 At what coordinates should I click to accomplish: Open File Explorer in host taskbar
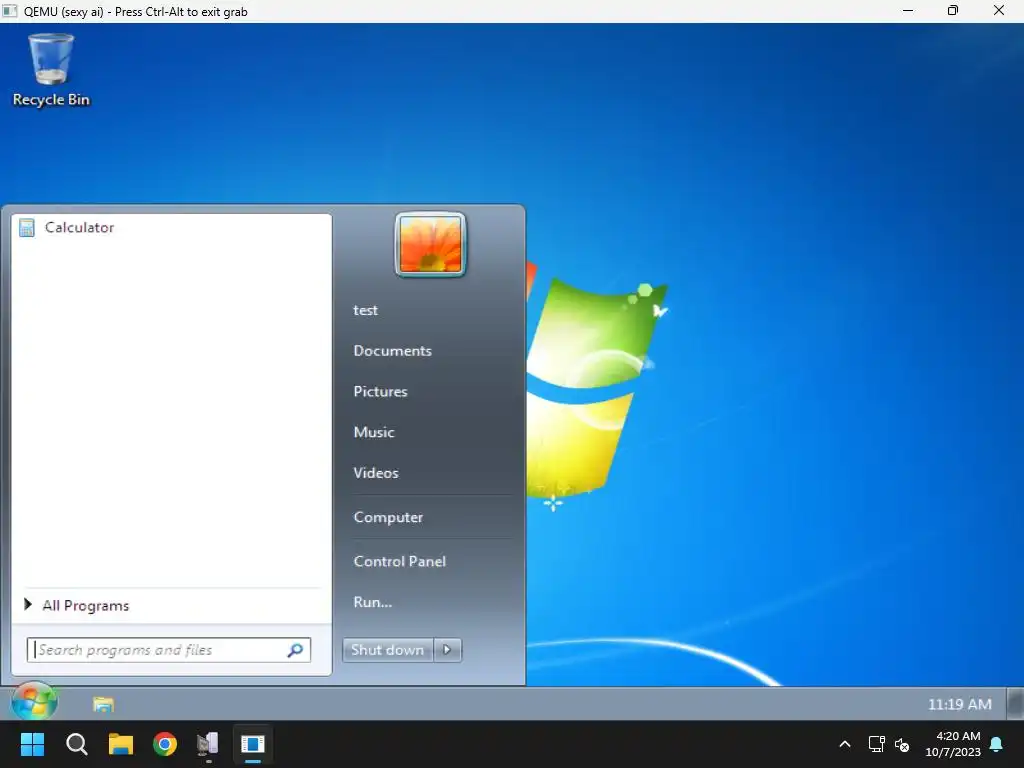(121, 744)
